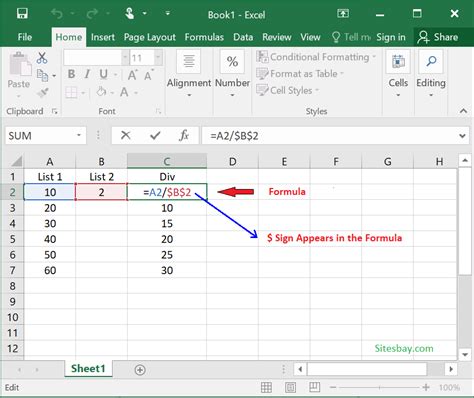Click in formula bar text =A2/$B$2
This screenshot has width=474, height=398.
pos(234,136)
